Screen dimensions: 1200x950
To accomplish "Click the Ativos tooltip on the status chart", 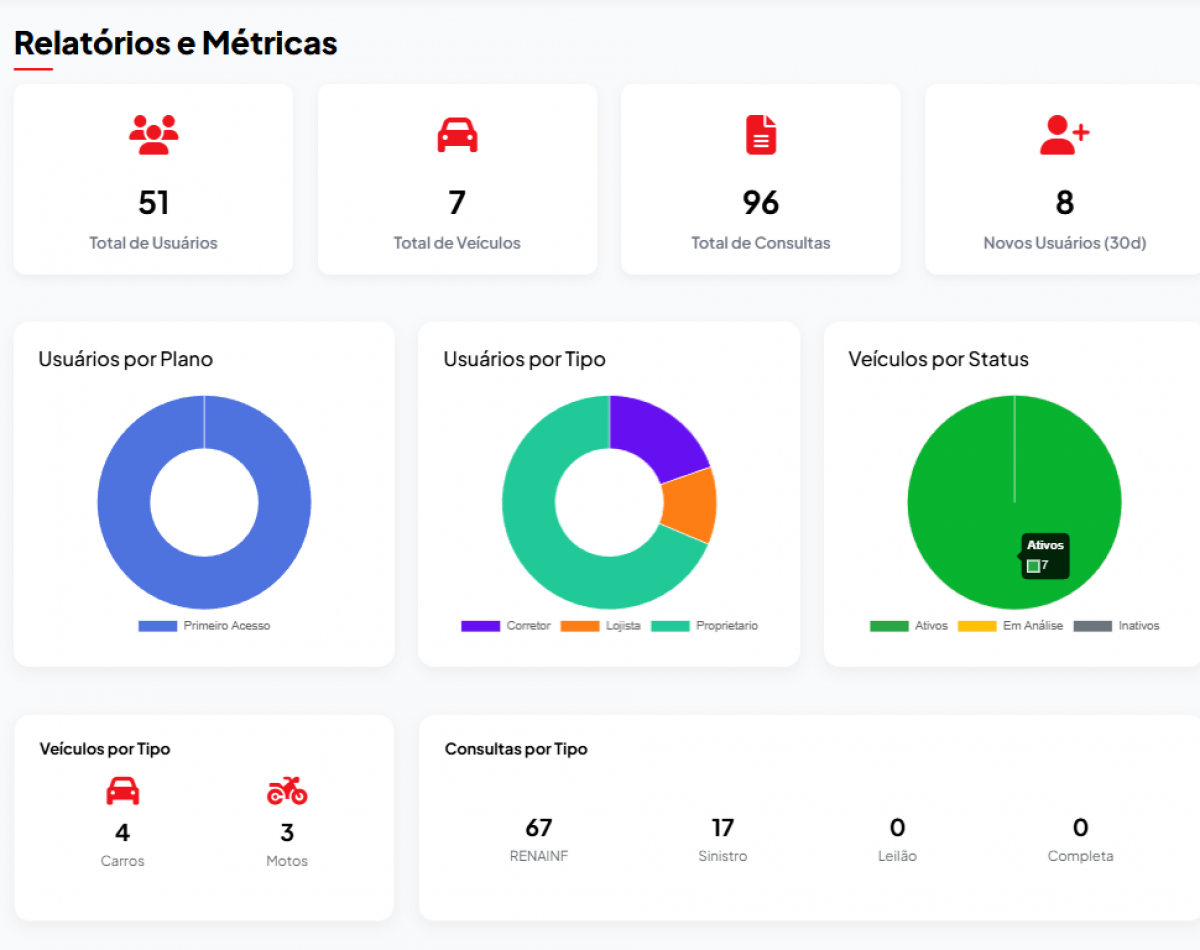I will tap(1044, 556).
